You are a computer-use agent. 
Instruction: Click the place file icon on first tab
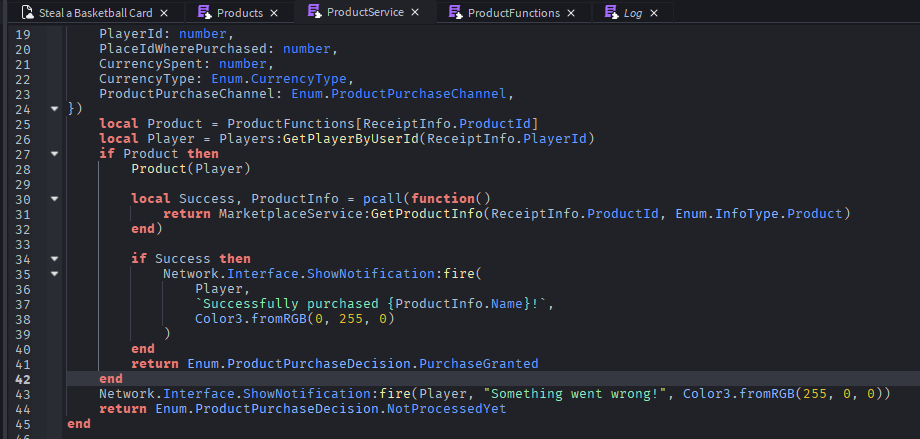tap(28, 12)
